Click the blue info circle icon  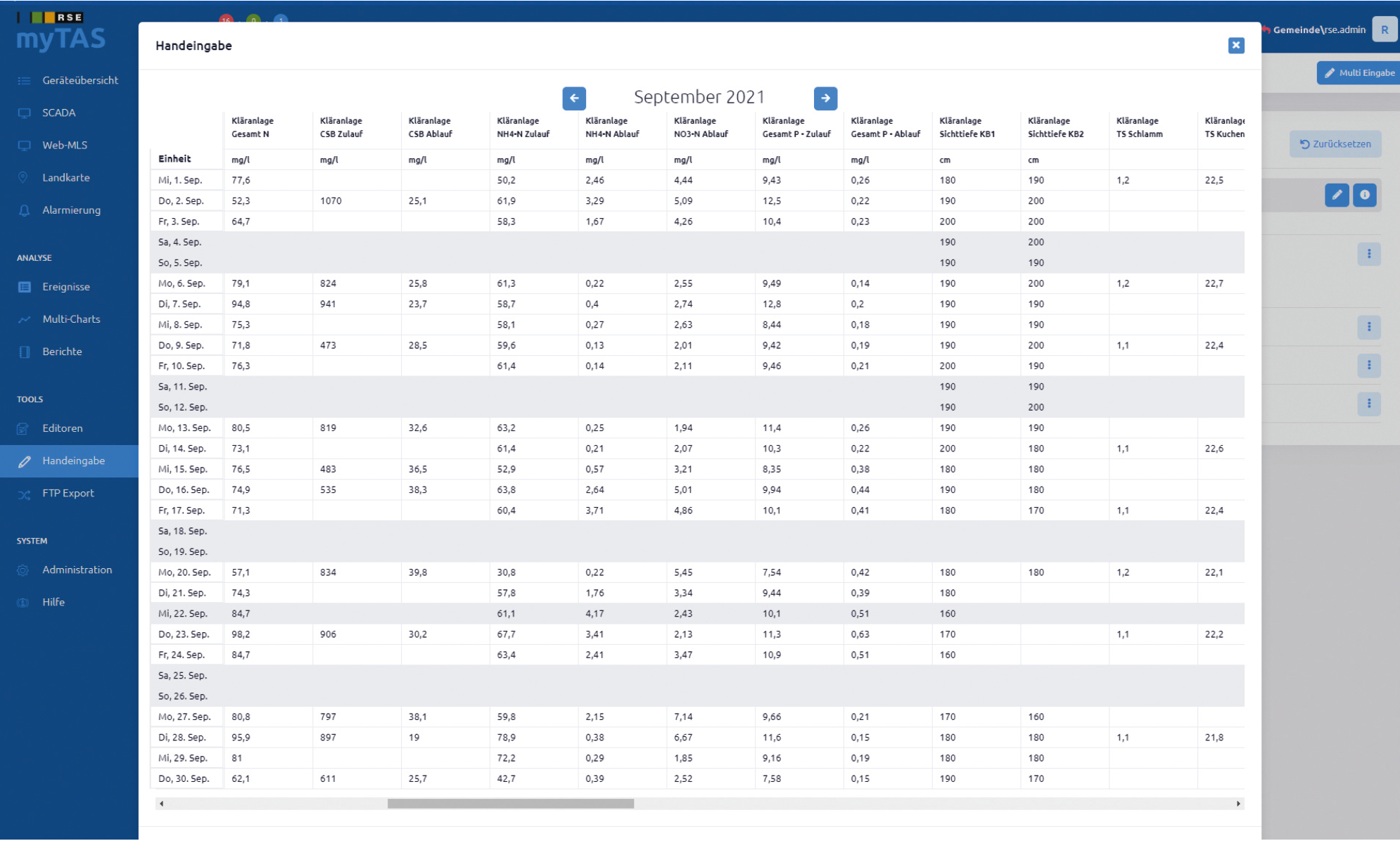pyautogui.click(x=1364, y=195)
